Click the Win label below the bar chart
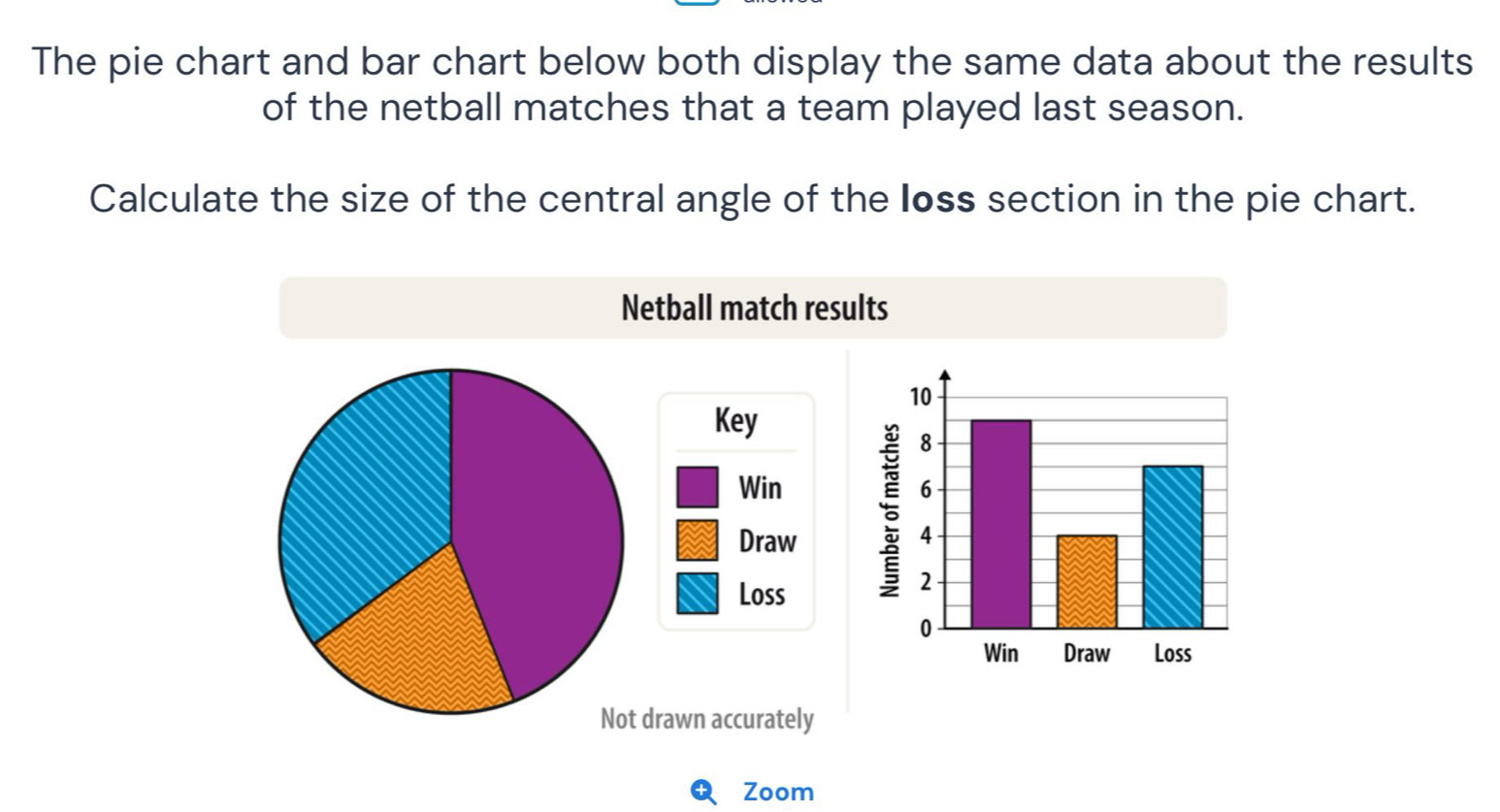The image size is (1500, 812). pyautogui.click(x=1001, y=654)
